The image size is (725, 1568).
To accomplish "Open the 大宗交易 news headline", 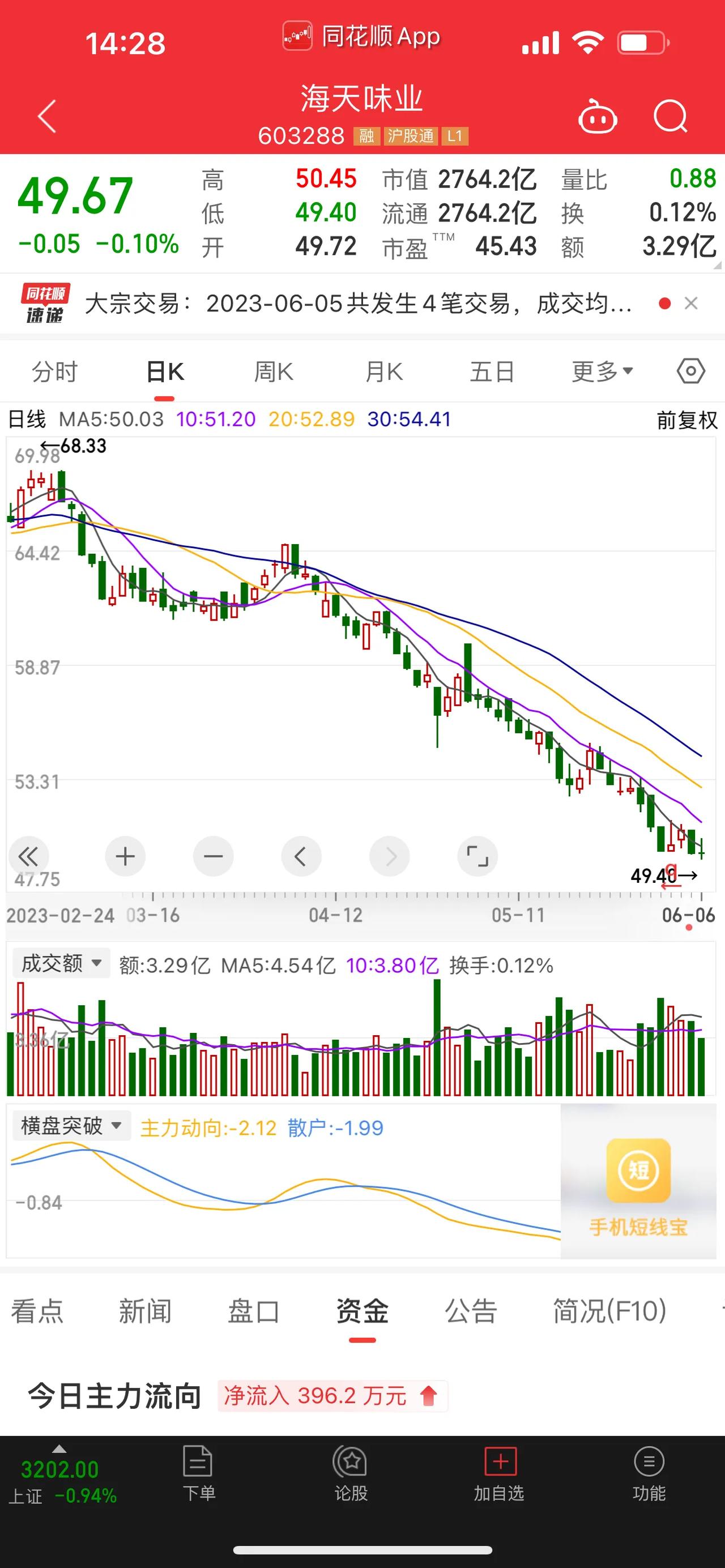I will point(358,303).
